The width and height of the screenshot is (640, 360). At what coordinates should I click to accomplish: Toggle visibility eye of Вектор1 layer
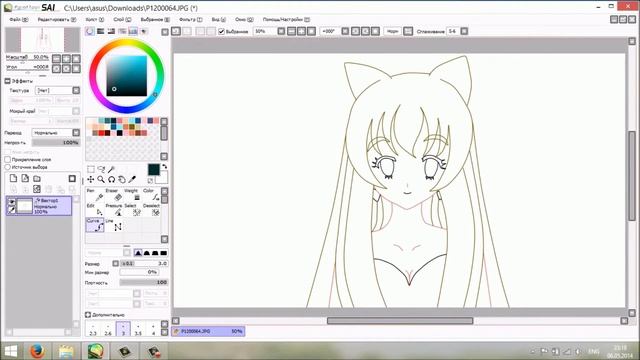pyautogui.click(x=12, y=202)
